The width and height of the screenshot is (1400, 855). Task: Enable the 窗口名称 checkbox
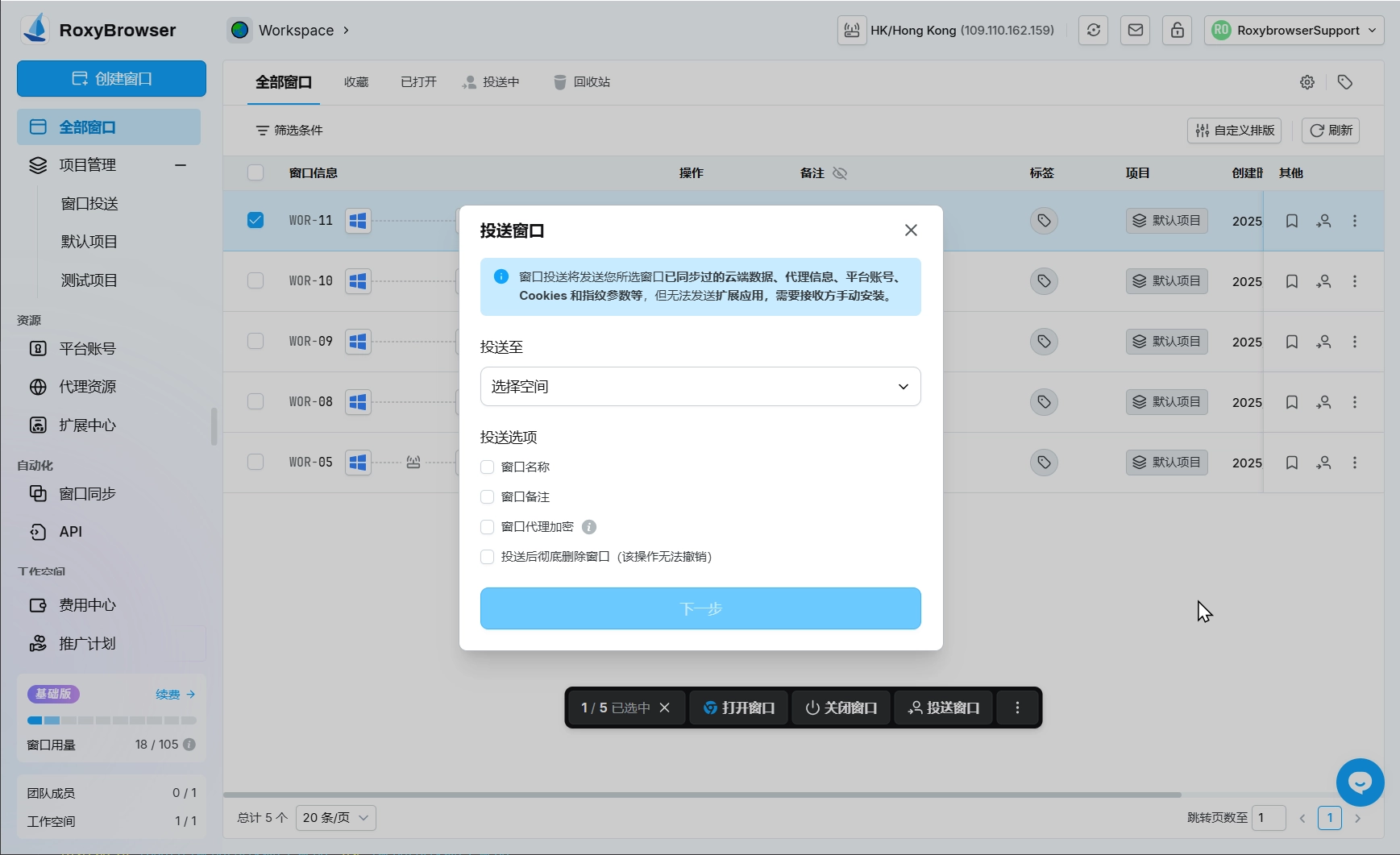pyautogui.click(x=487, y=467)
